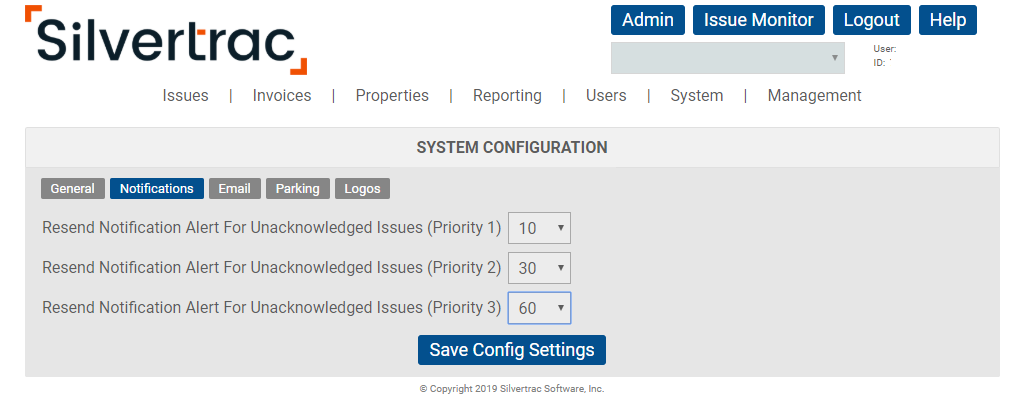Show the Logos tab

pos(362,189)
